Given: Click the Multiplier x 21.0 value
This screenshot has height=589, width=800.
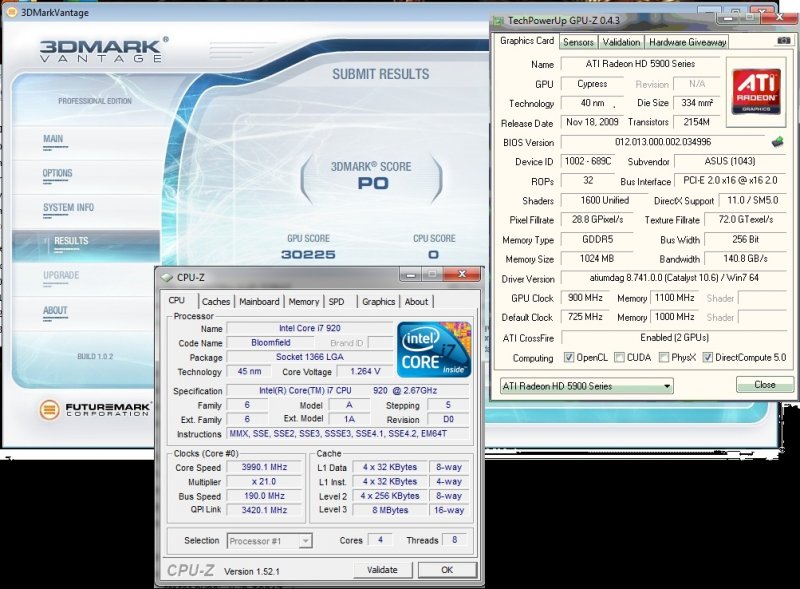Looking at the screenshot, I should tap(264, 481).
